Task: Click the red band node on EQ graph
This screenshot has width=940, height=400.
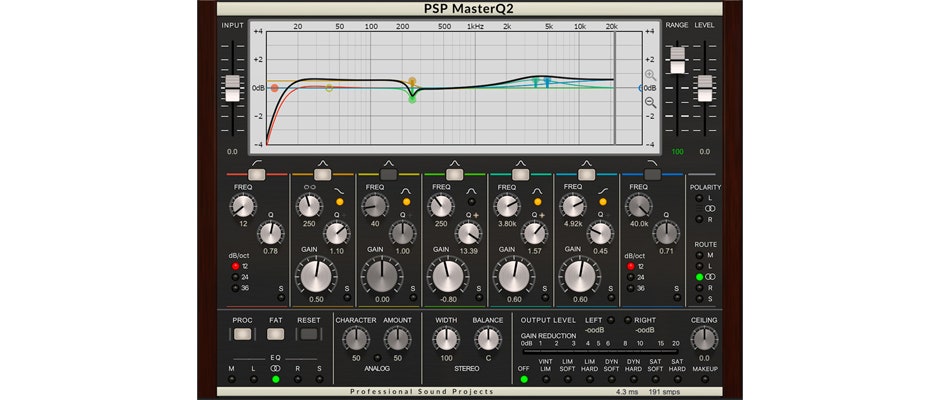Action: [275, 88]
